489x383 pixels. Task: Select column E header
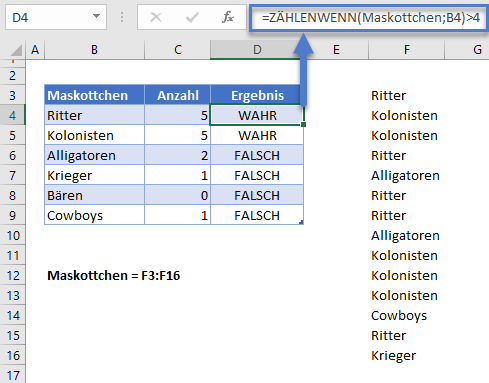tap(336, 50)
